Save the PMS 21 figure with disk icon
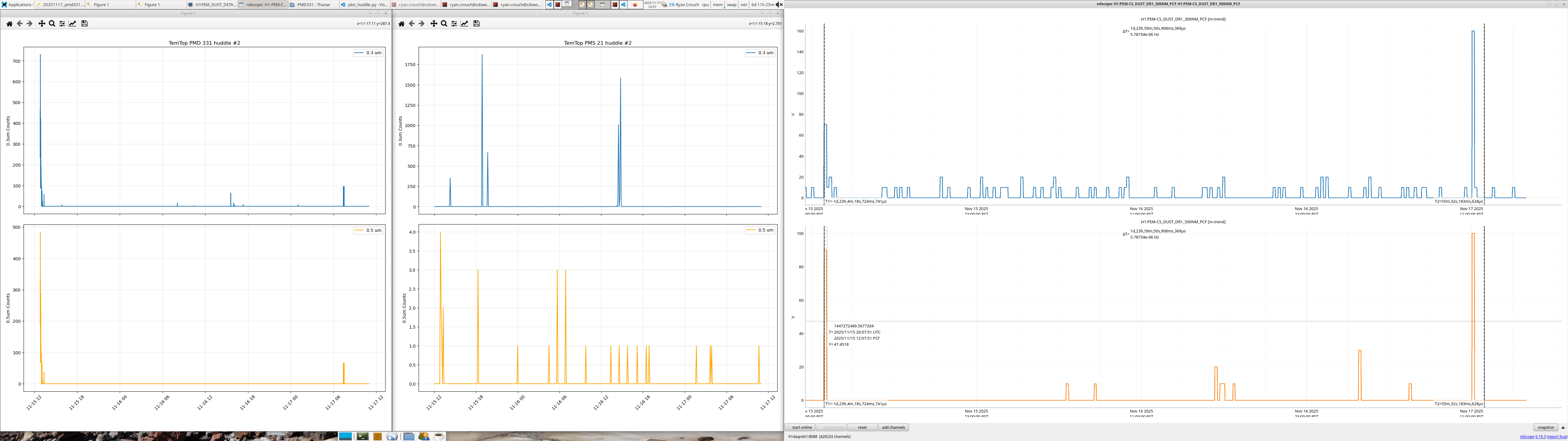1568x441 pixels. point(477,24)
